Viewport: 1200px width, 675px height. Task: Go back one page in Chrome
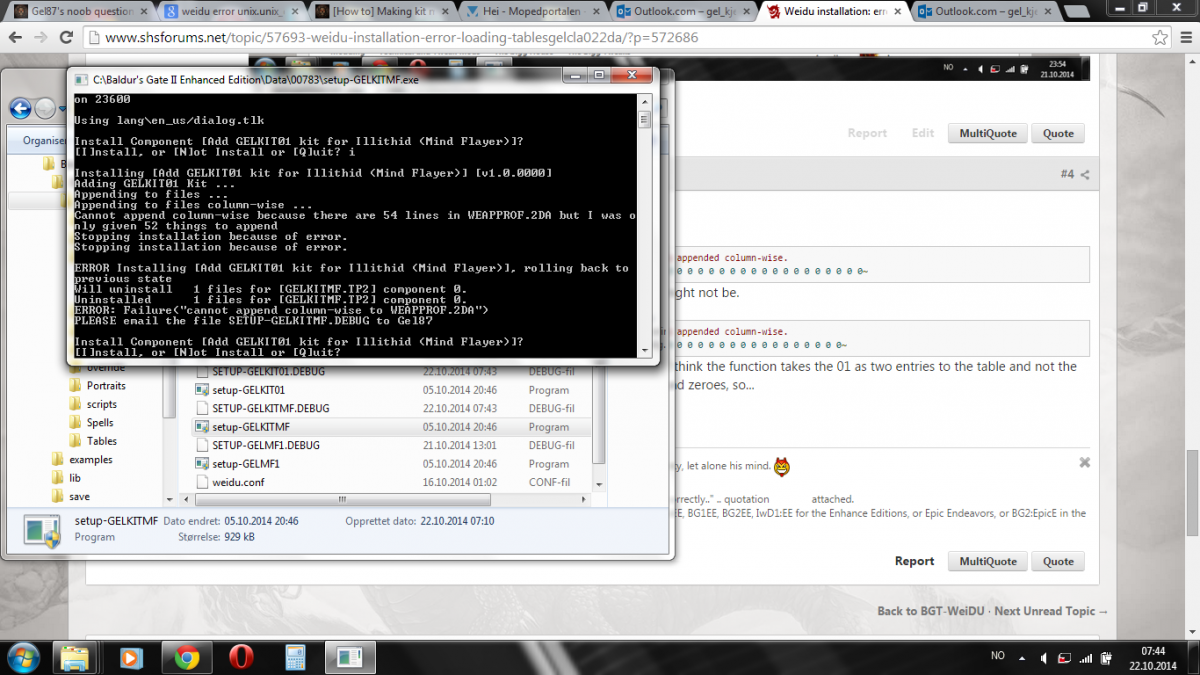point(16,38)
